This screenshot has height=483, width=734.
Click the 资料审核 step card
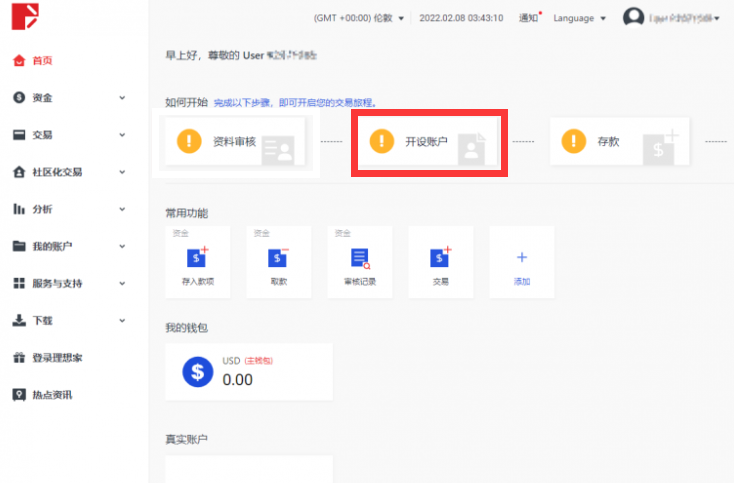click(236, 142)
